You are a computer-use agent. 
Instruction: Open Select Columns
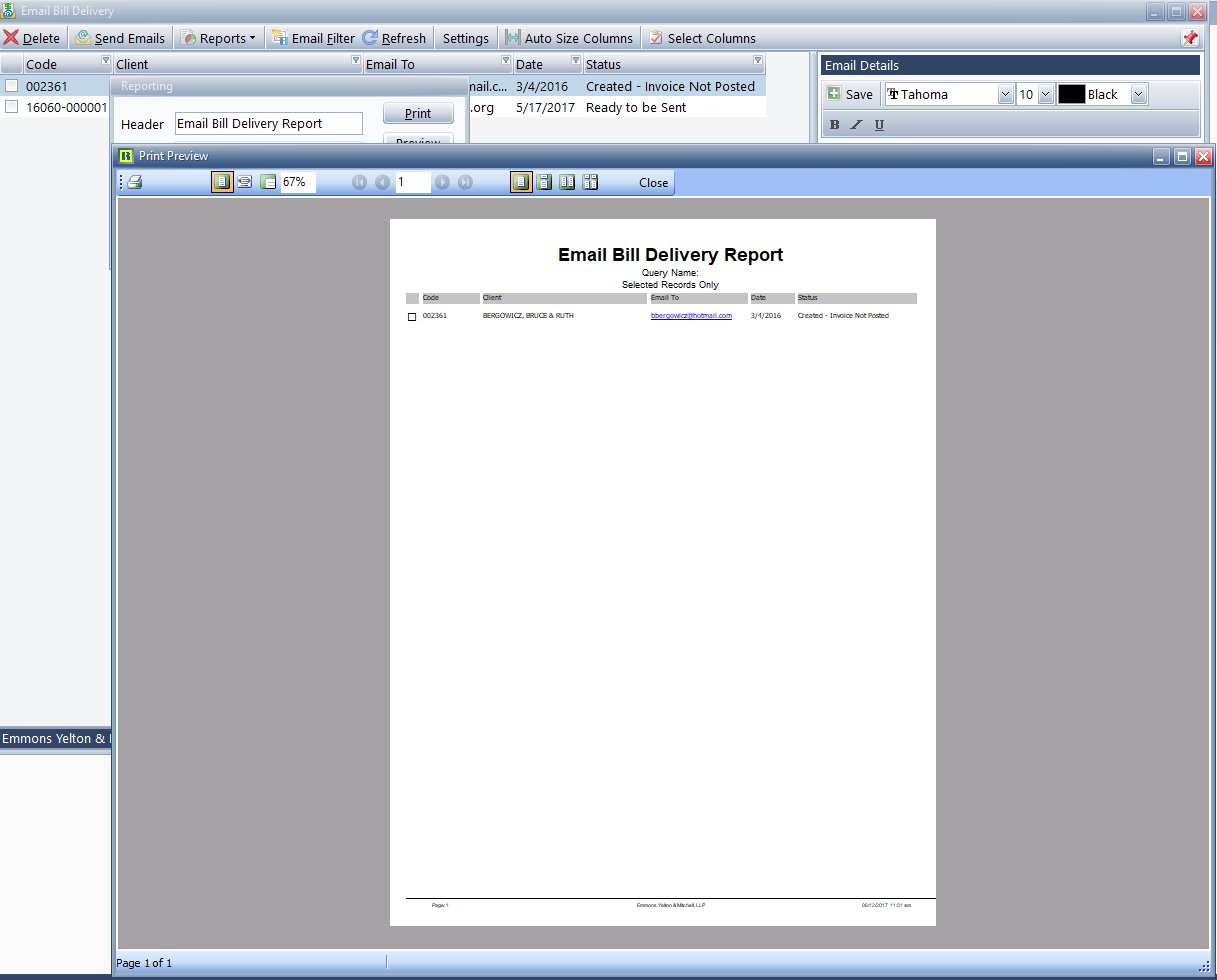pyautogui.click(x=702, y=38)
